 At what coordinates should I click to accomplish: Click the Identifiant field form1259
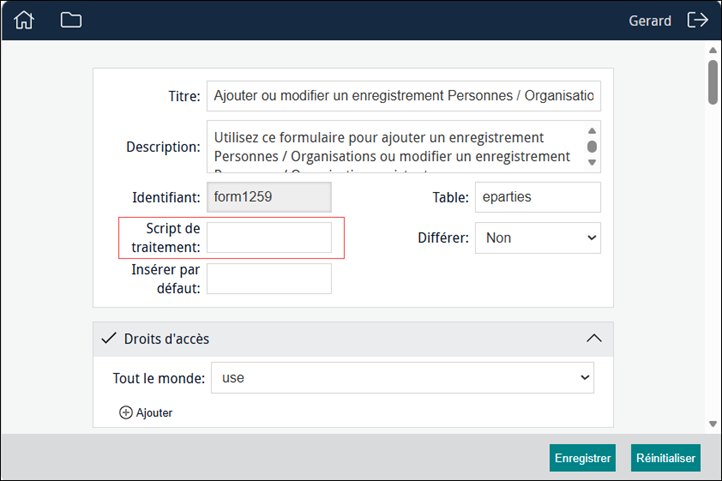point(269,197)
